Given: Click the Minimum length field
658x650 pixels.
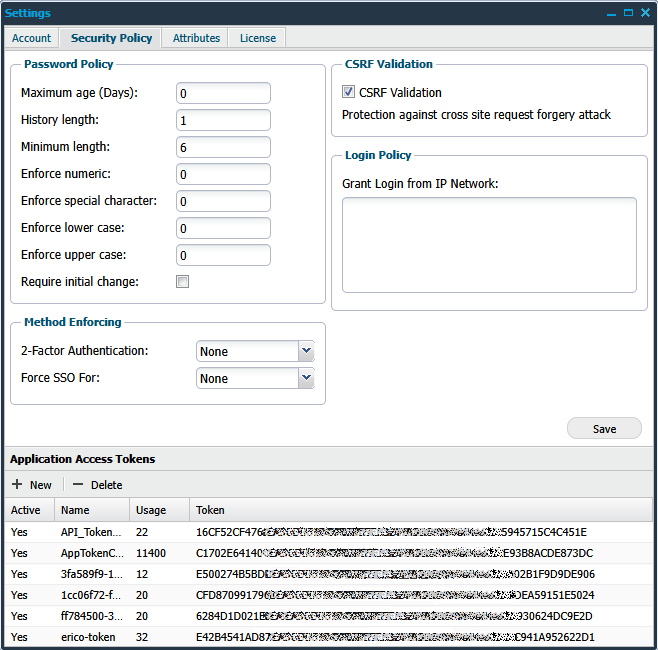Looking at the screenshot, I should (223, 147).
